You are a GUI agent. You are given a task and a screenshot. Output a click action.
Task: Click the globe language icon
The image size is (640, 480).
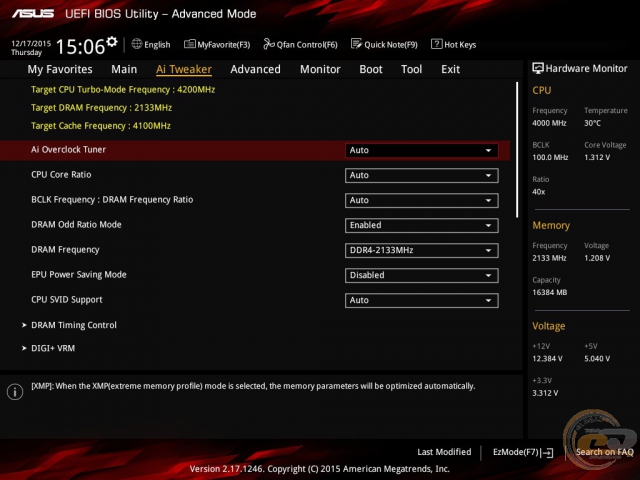137,44
